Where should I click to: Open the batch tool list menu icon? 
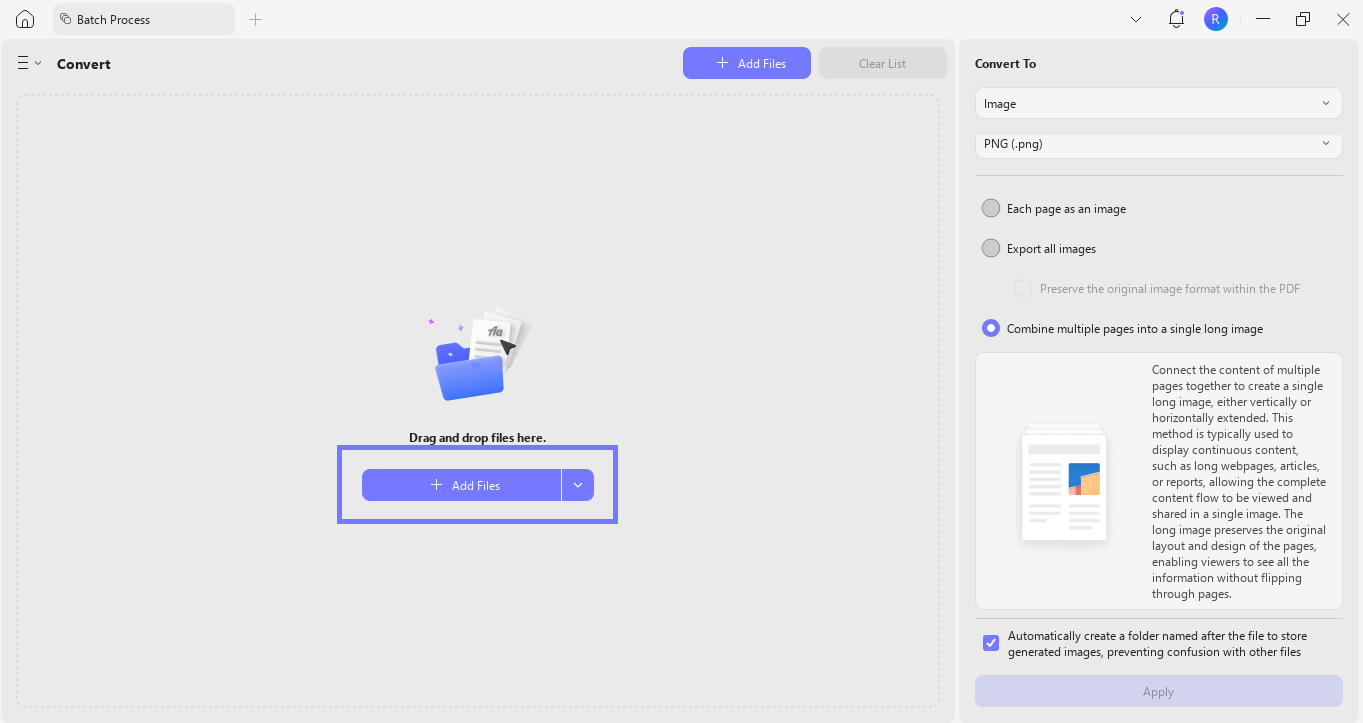29,63
